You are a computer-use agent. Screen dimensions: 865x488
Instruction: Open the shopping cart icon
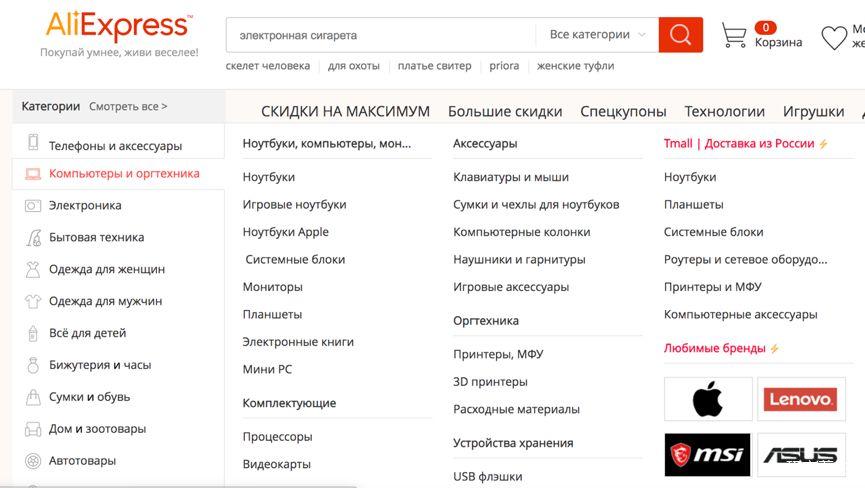tap(734, 35)
